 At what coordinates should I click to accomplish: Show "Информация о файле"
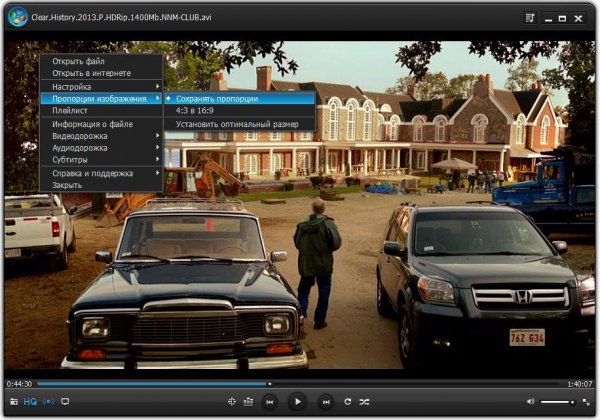[x=101, y=124]
